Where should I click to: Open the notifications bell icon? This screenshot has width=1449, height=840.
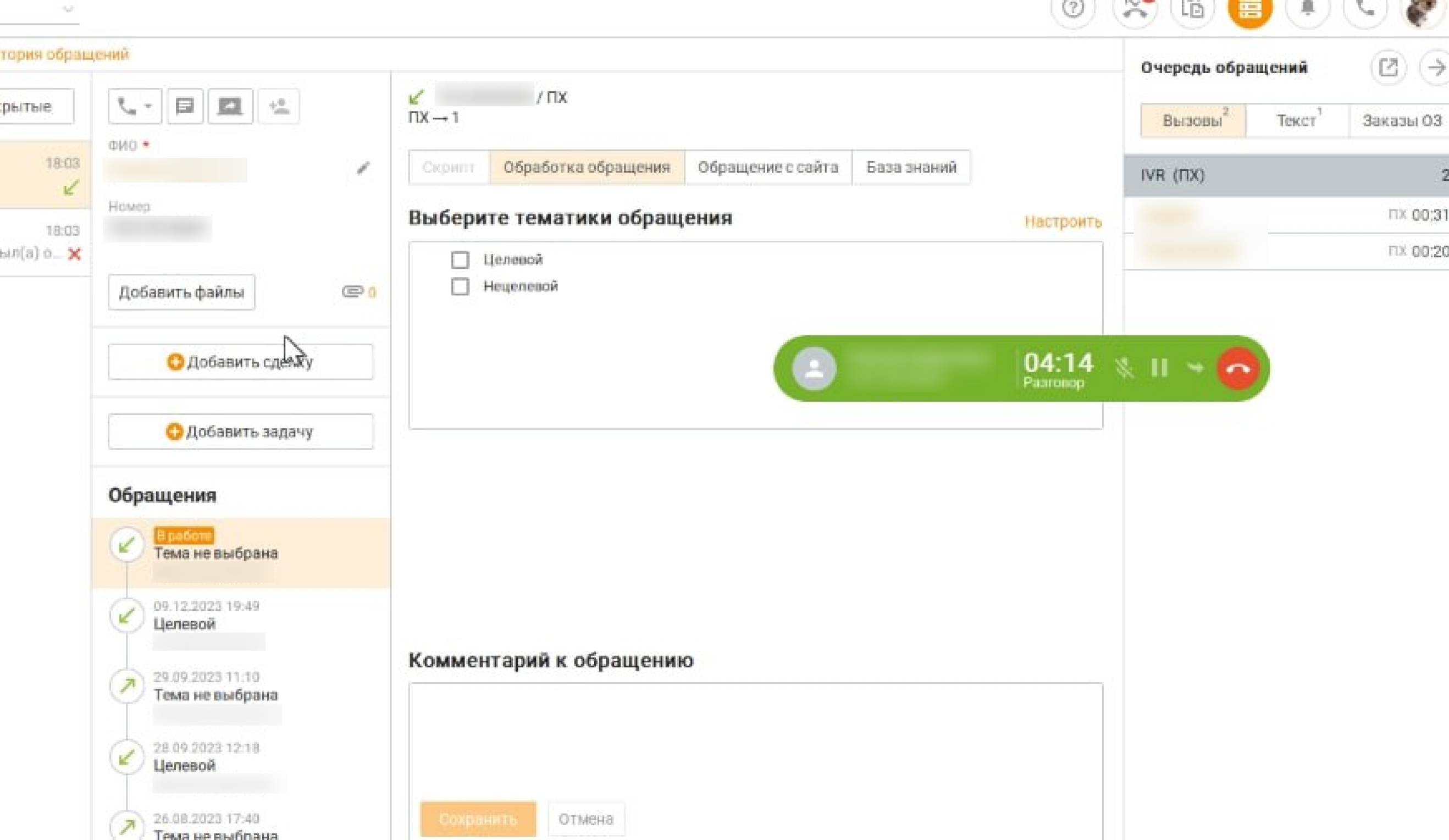pos(1307,11)
